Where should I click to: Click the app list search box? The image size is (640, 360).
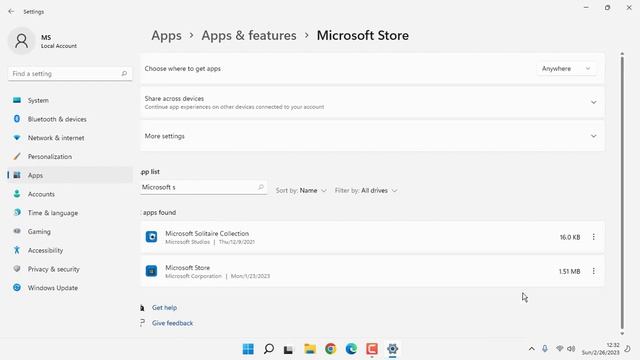[x=203, y=187]
